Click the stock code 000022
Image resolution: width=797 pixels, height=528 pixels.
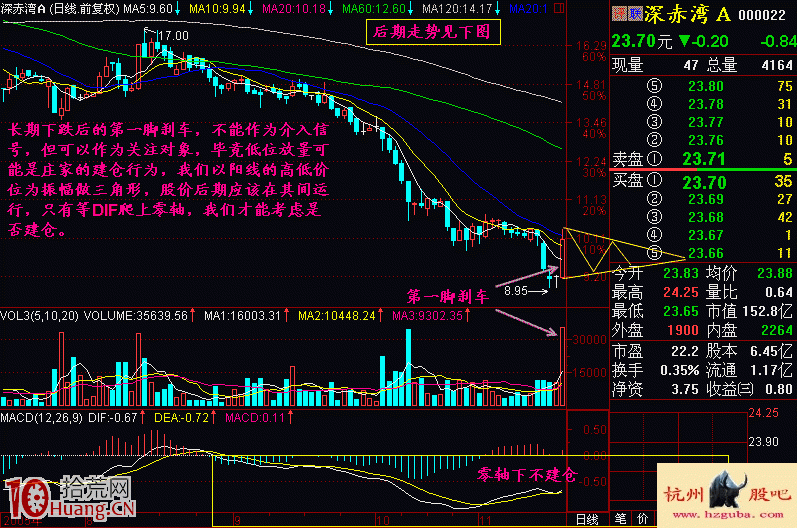pos(762,15)
